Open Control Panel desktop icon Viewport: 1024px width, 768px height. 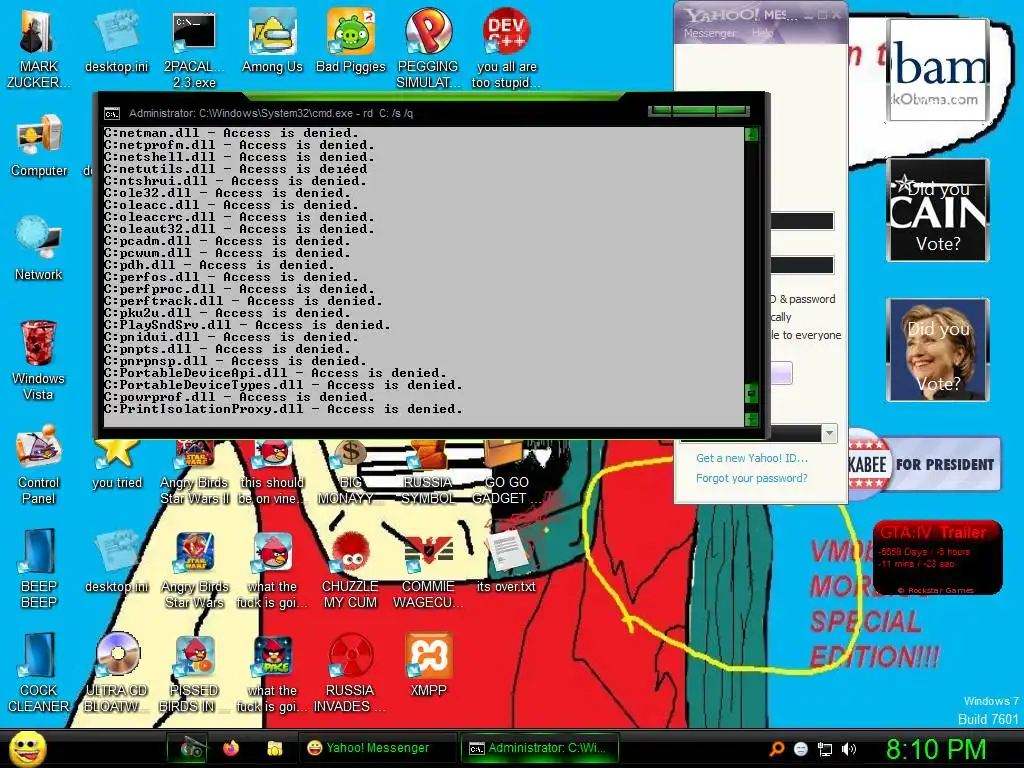point(39,464)
